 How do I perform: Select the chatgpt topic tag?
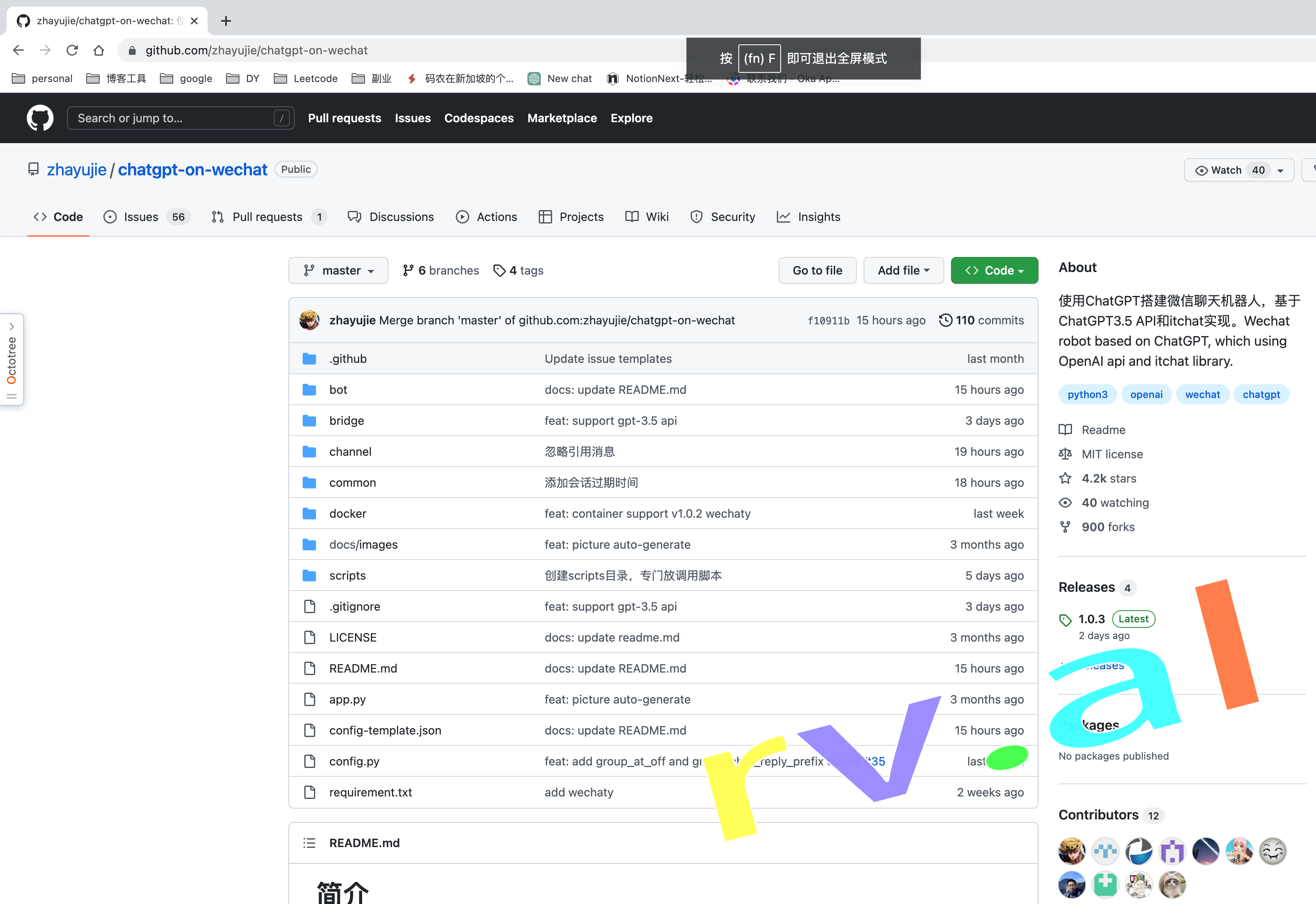click(1261, 395)
